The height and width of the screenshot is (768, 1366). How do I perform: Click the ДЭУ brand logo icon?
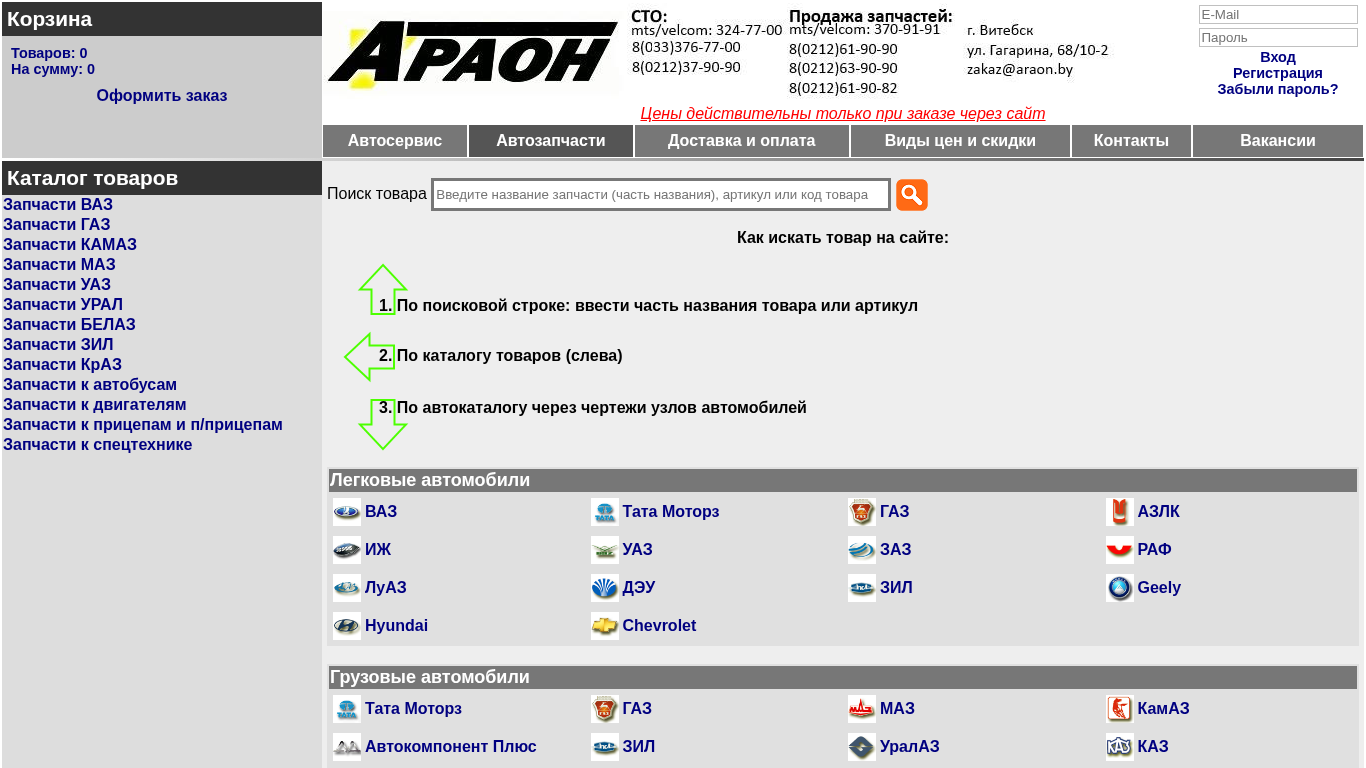tap(605, 588)
